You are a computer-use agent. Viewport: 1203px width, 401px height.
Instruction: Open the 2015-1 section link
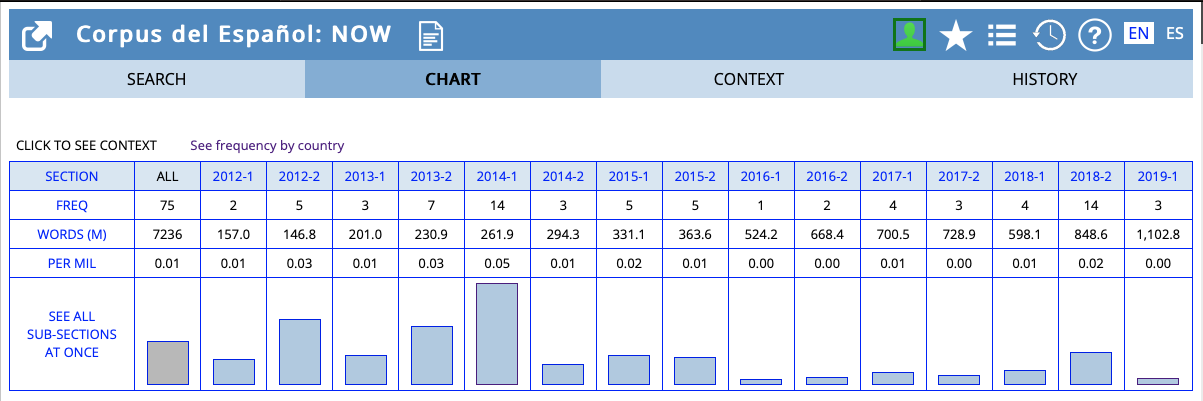(x=629, y=176)
